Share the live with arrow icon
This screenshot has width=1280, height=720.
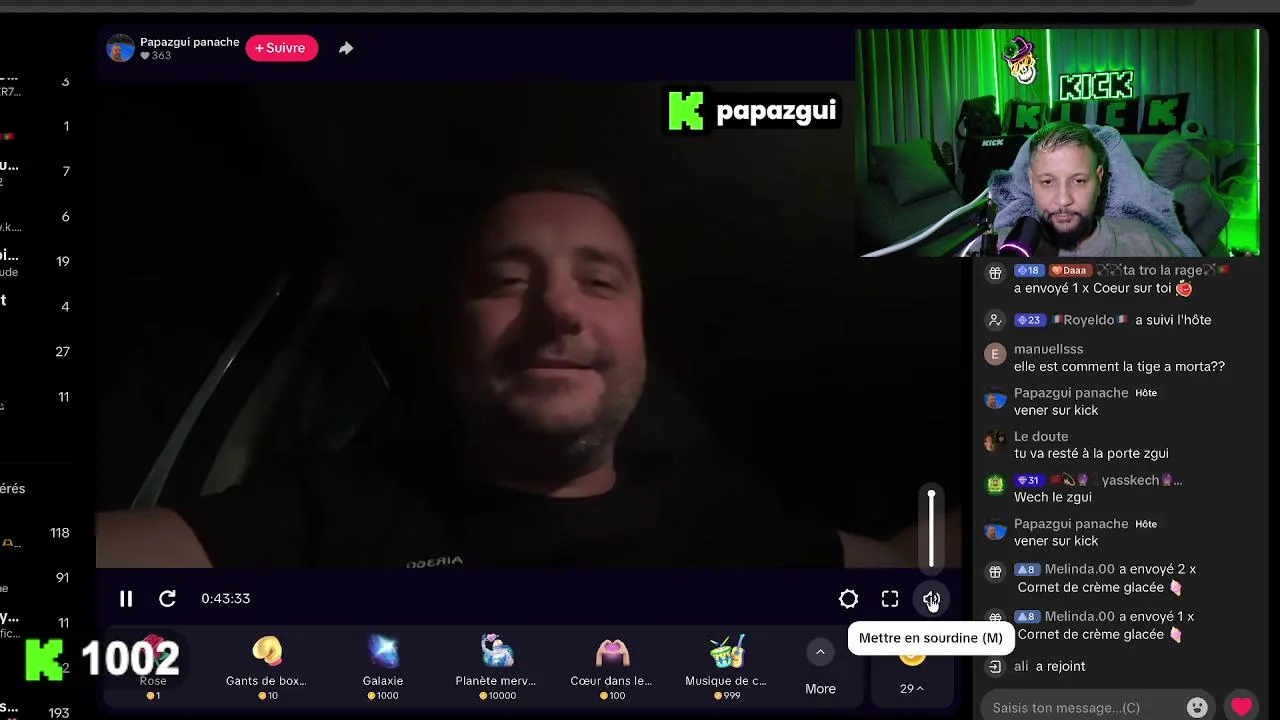click(x=346, y=48)
